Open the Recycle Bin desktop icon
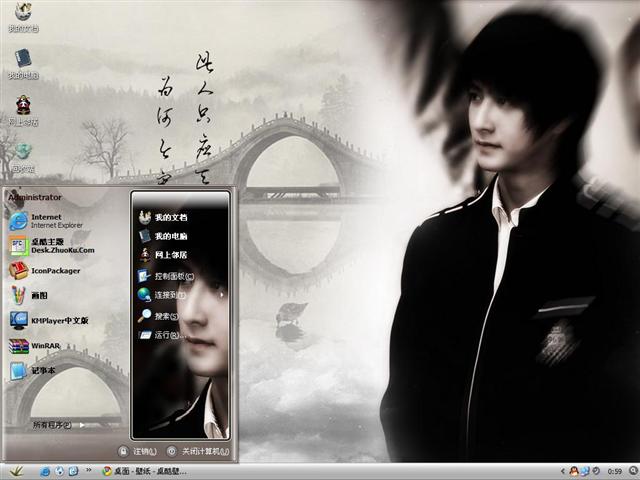 point(23,158)
